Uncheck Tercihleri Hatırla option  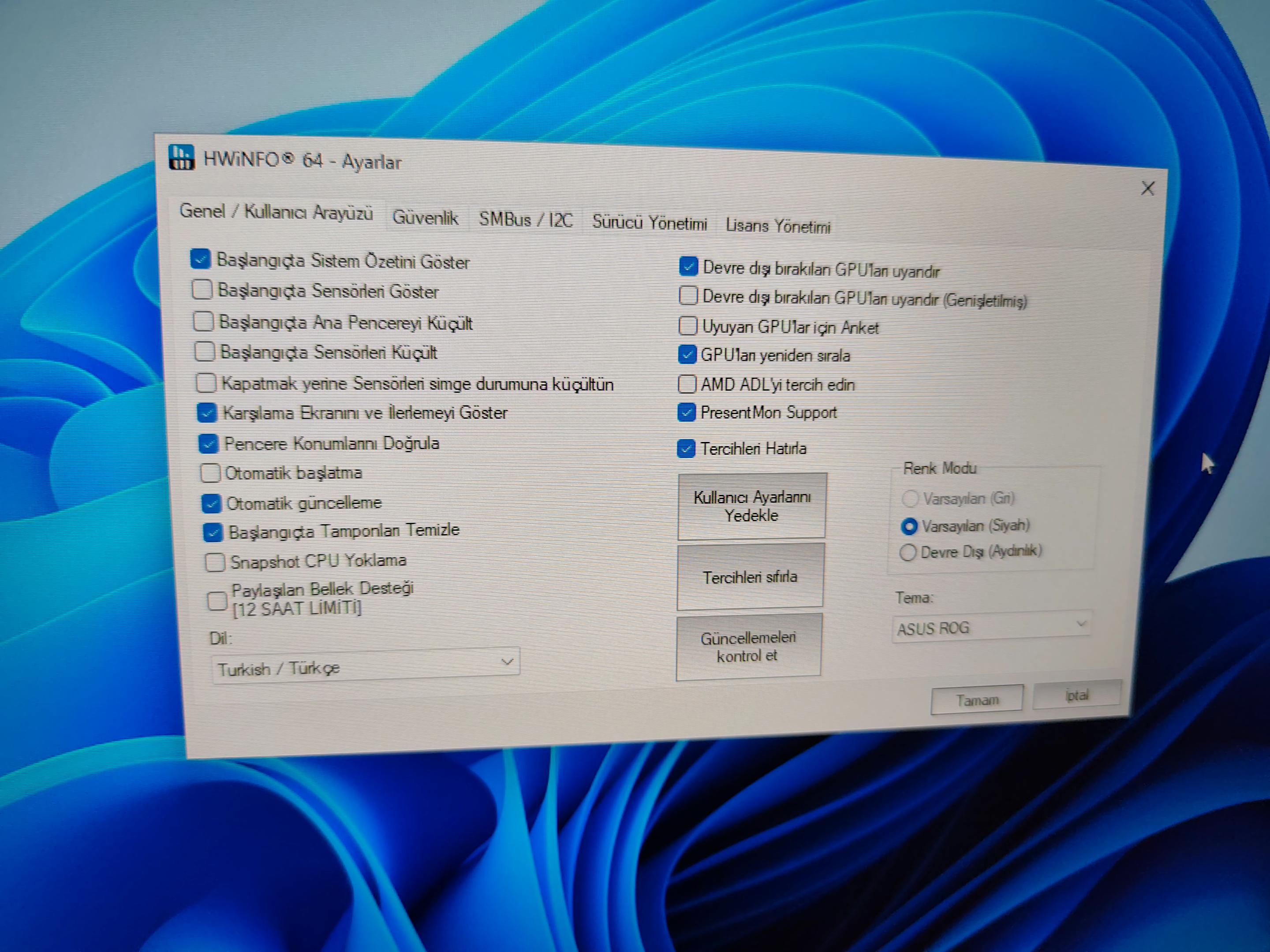click(686, 448)
